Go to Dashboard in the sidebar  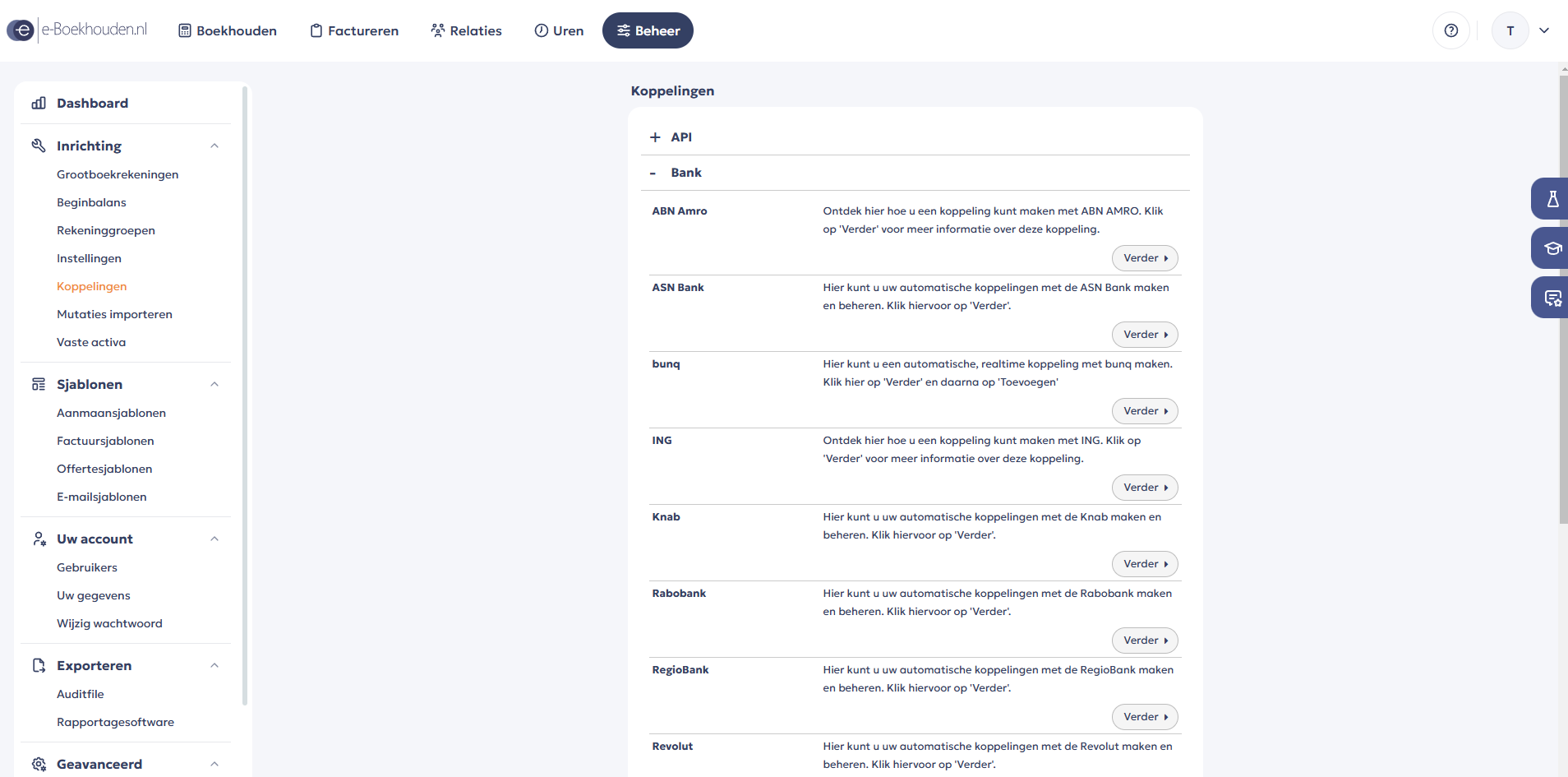92,103
